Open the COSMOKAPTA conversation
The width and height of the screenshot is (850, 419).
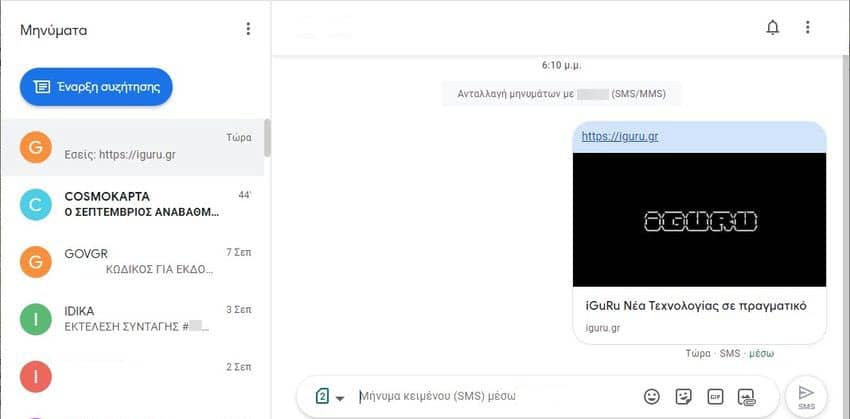tap(132, 204)
